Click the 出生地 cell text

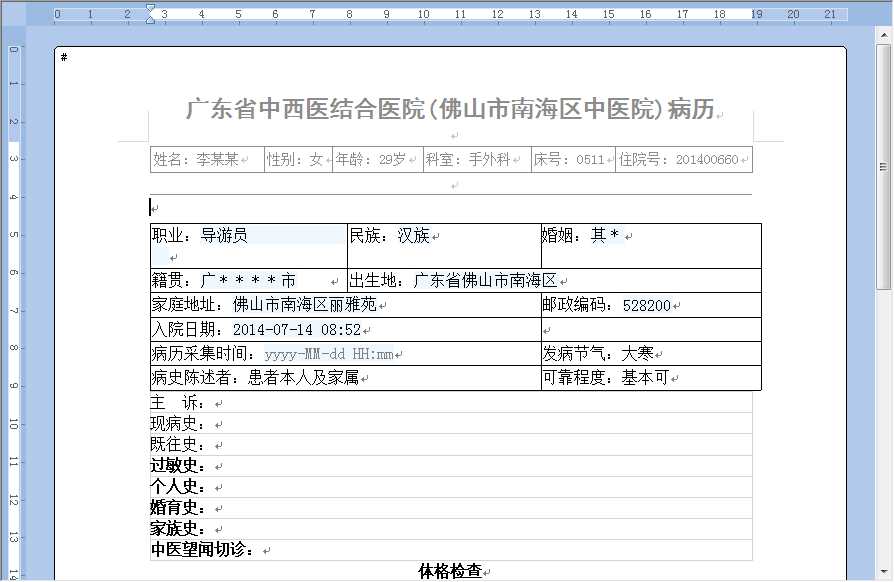pyautogui.click(x=453, y=280)
